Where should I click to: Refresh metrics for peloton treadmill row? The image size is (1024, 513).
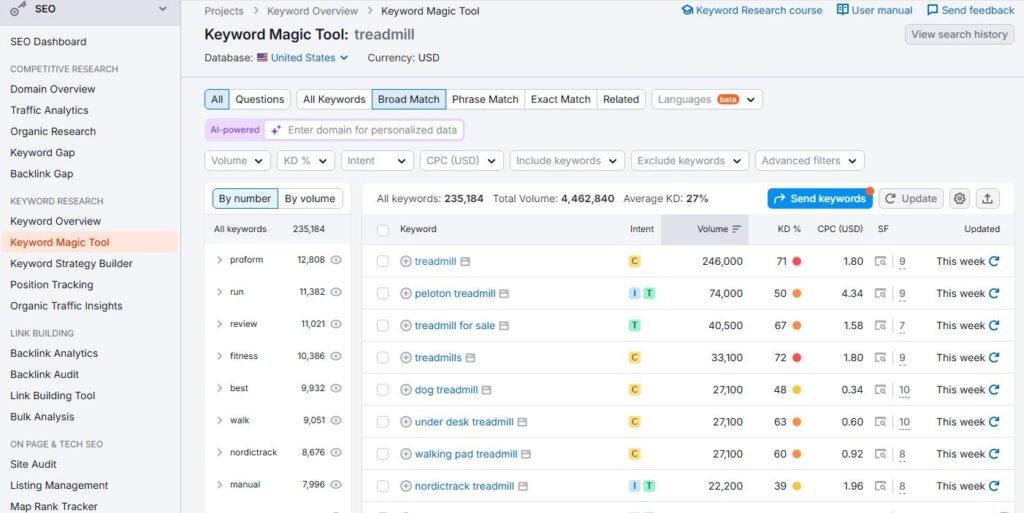(x=994, y=294)
